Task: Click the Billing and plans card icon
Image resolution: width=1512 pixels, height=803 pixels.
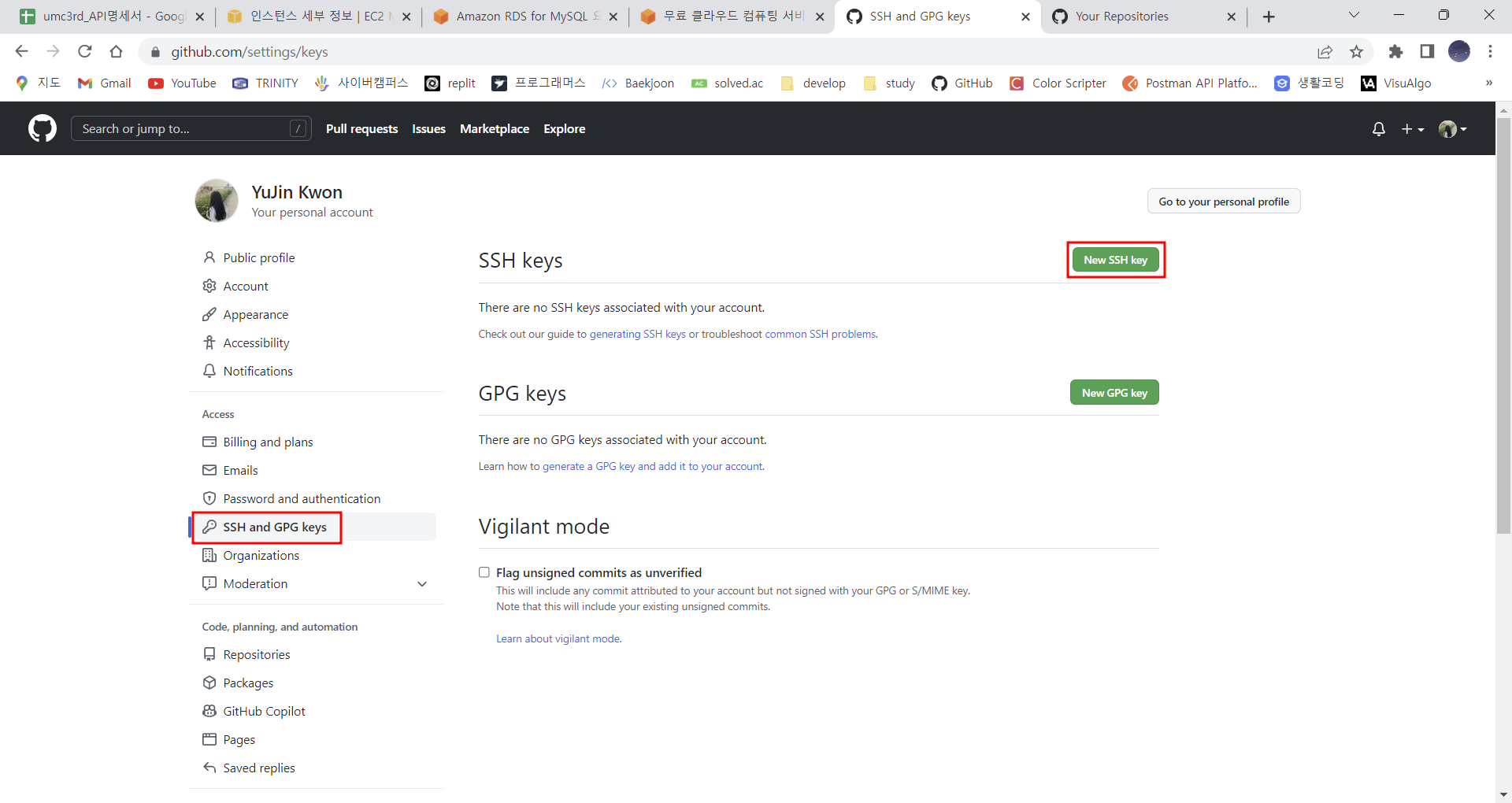Action: pyautogui.click(x=209, y=442)
